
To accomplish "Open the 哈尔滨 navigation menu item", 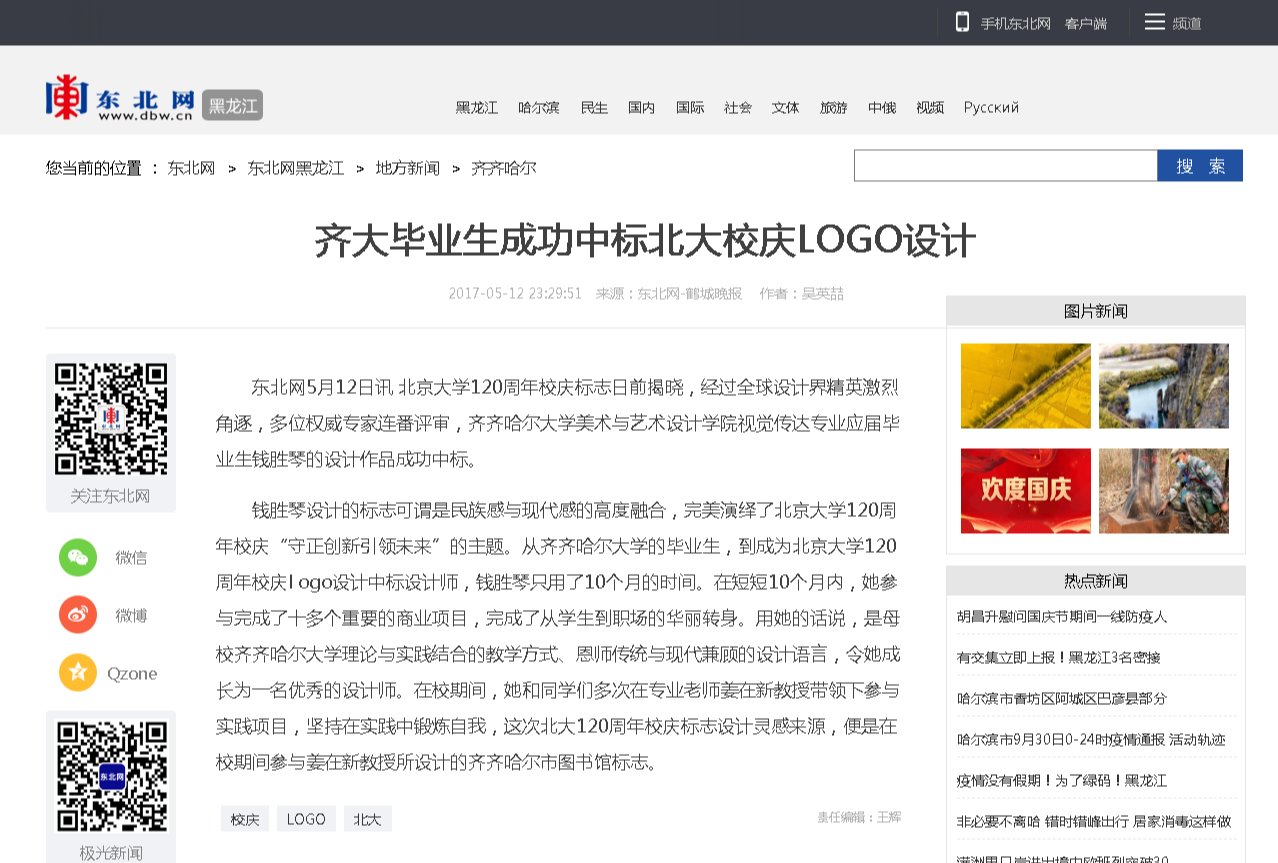I will 538,108.
